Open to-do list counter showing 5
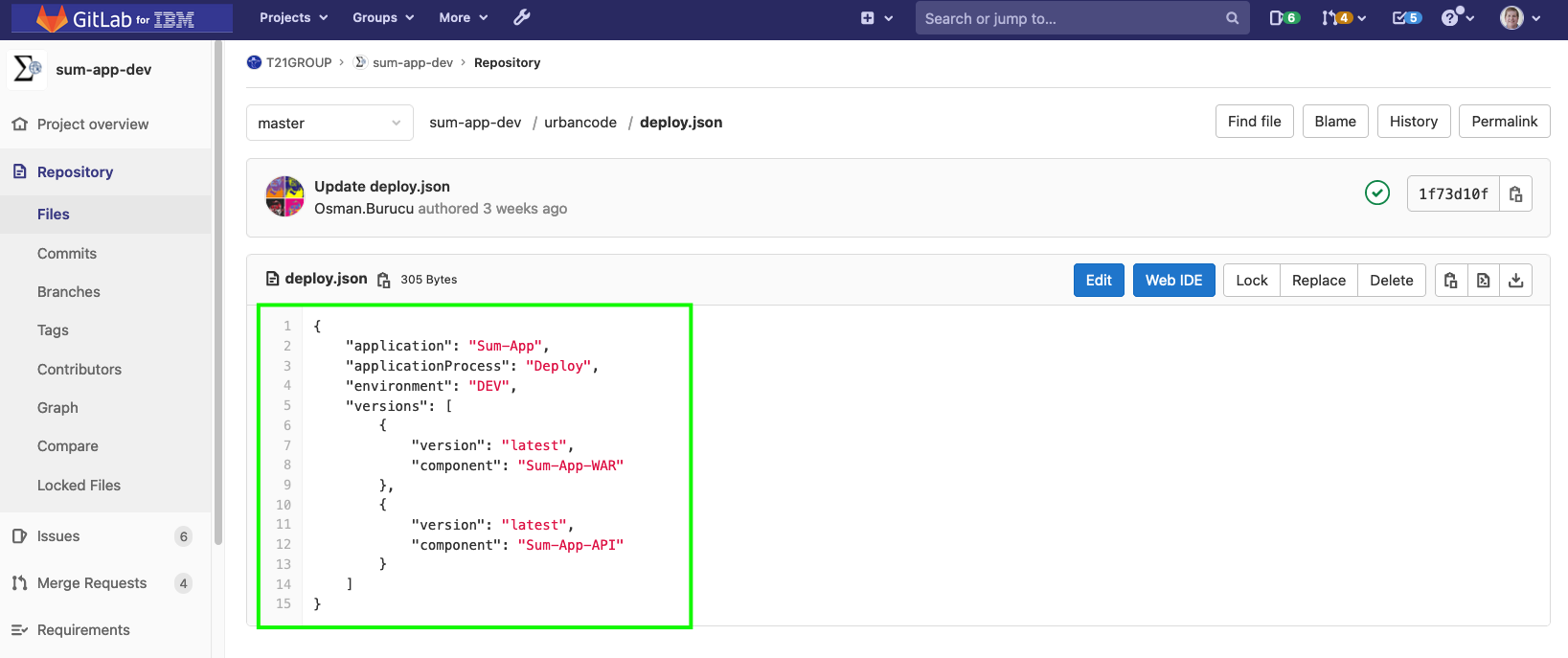 point(1406,18)
